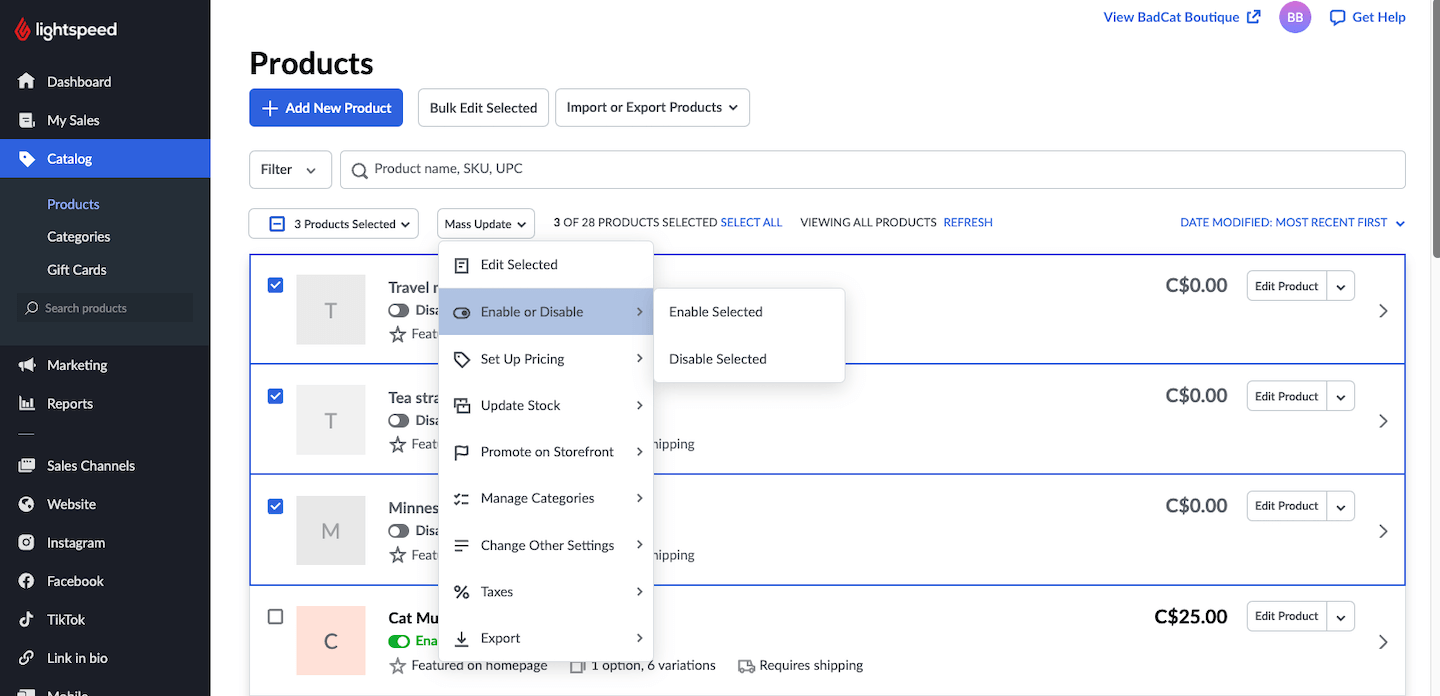This screenshot has width=1440, height=696.
Task: Open Dashboard via its house icon
Action: pos(27,81)
